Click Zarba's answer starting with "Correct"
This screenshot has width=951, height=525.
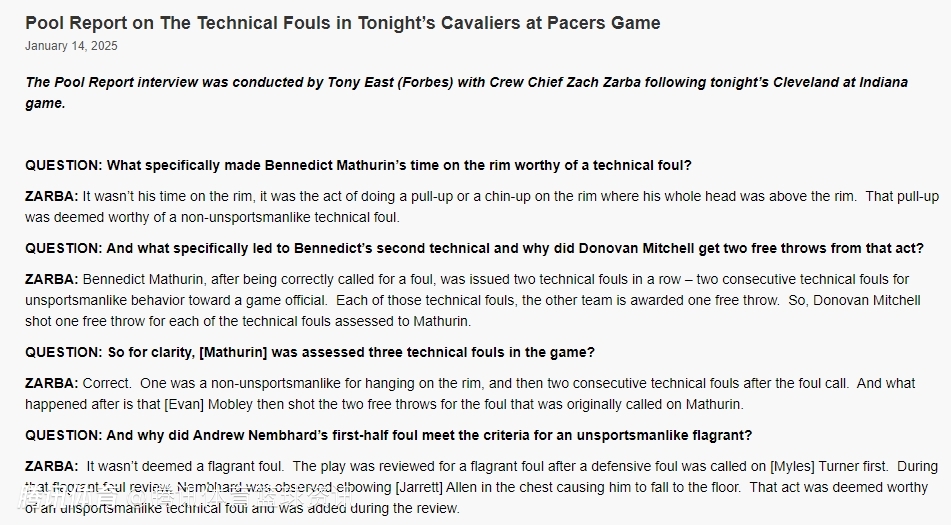pyautogui.click(x=470, y=394)
